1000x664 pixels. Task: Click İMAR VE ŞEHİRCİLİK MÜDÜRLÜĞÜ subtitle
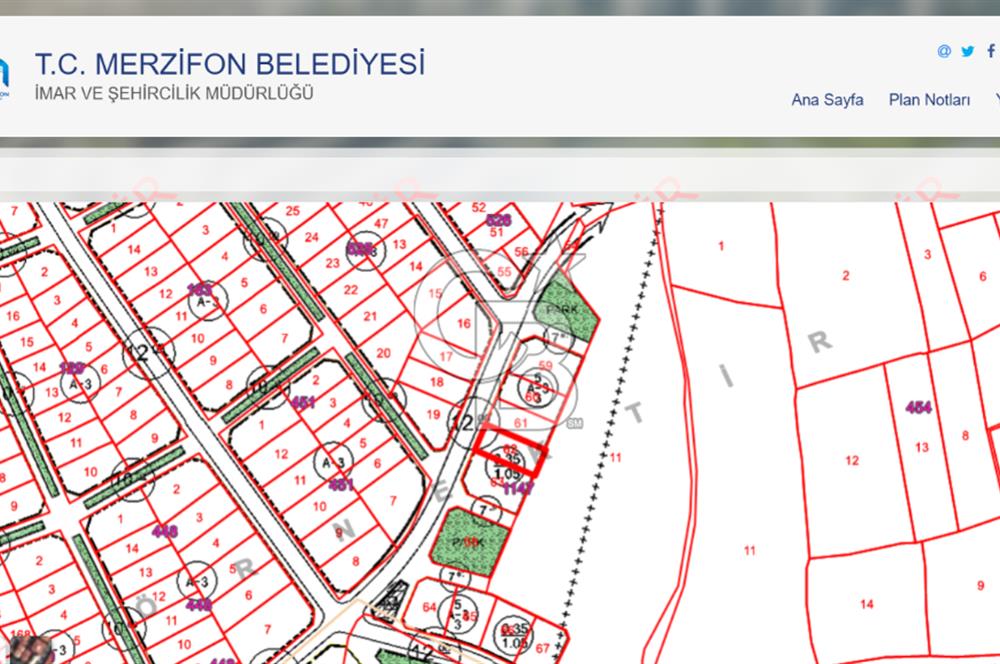pyautogui.click(x=174, y=93)
